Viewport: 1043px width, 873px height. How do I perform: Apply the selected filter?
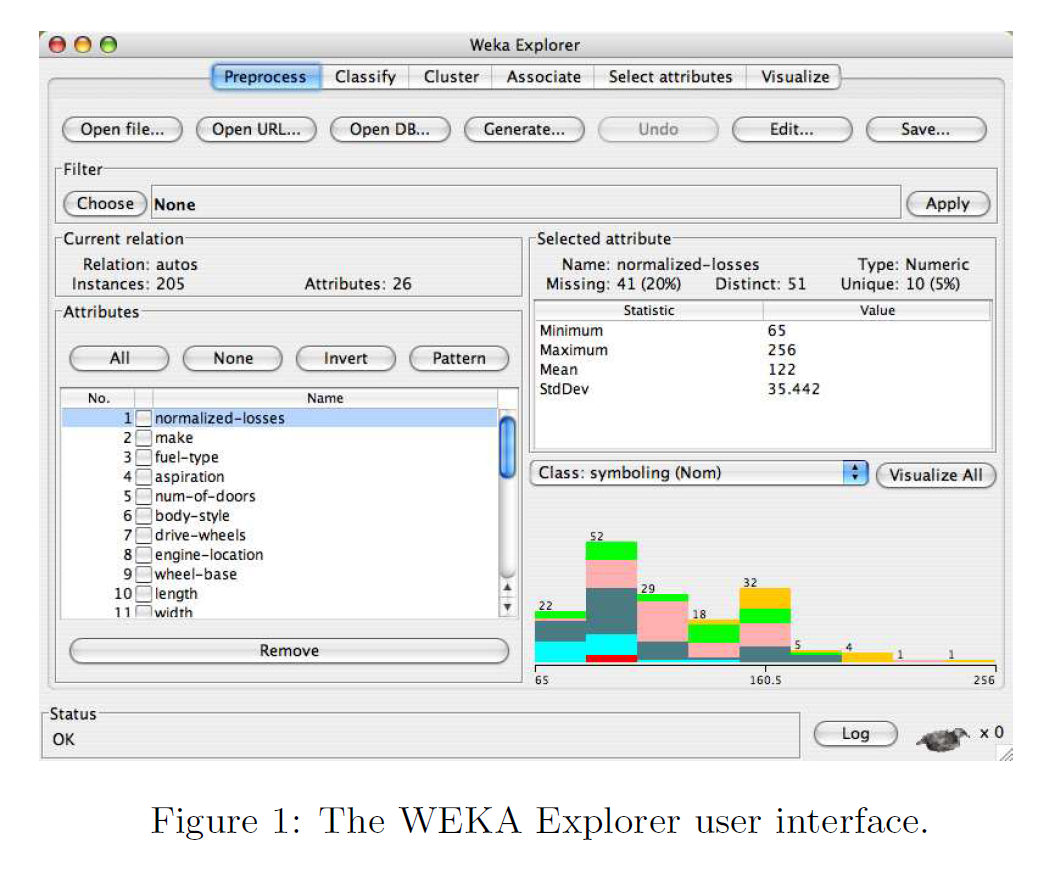948,204
